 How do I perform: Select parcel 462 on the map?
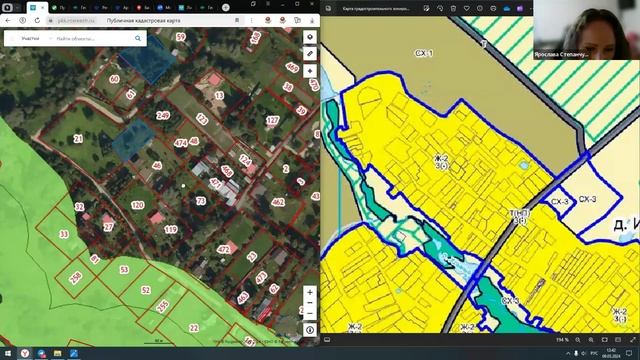point(278,202)
